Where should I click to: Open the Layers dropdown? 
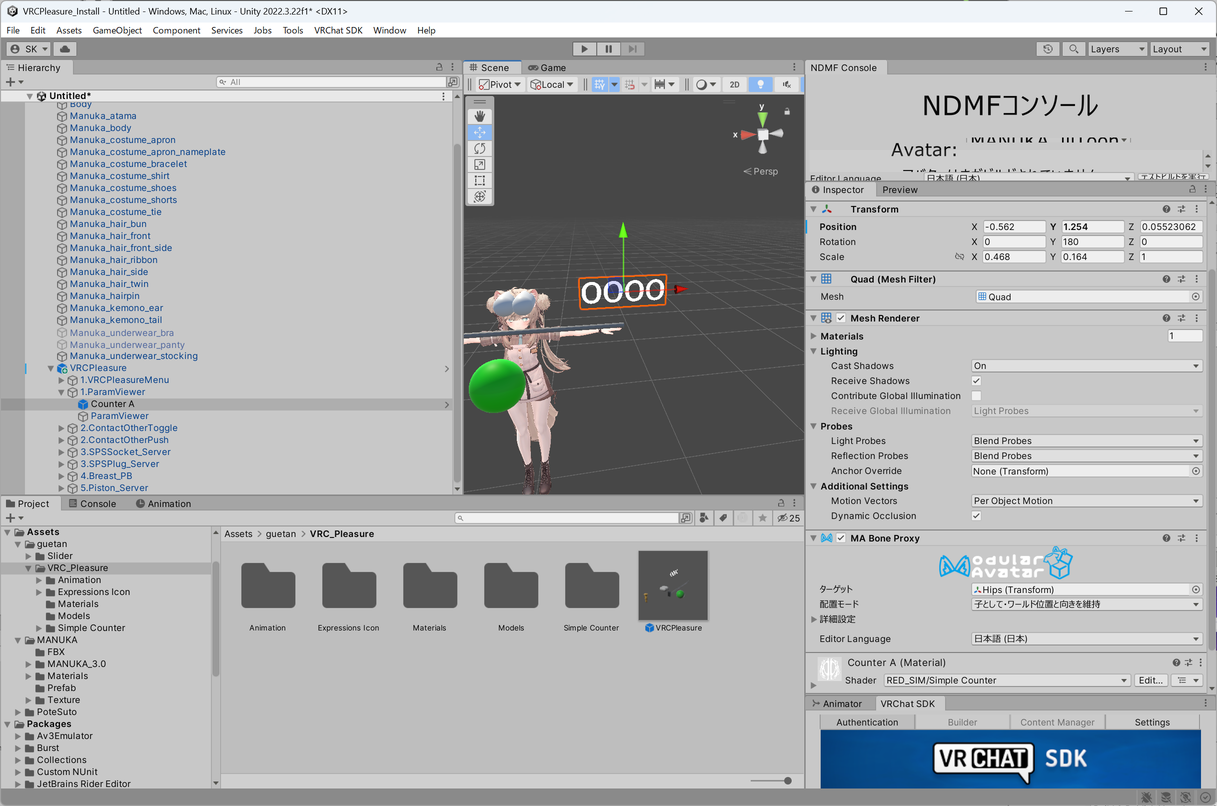pos(1116,49)
